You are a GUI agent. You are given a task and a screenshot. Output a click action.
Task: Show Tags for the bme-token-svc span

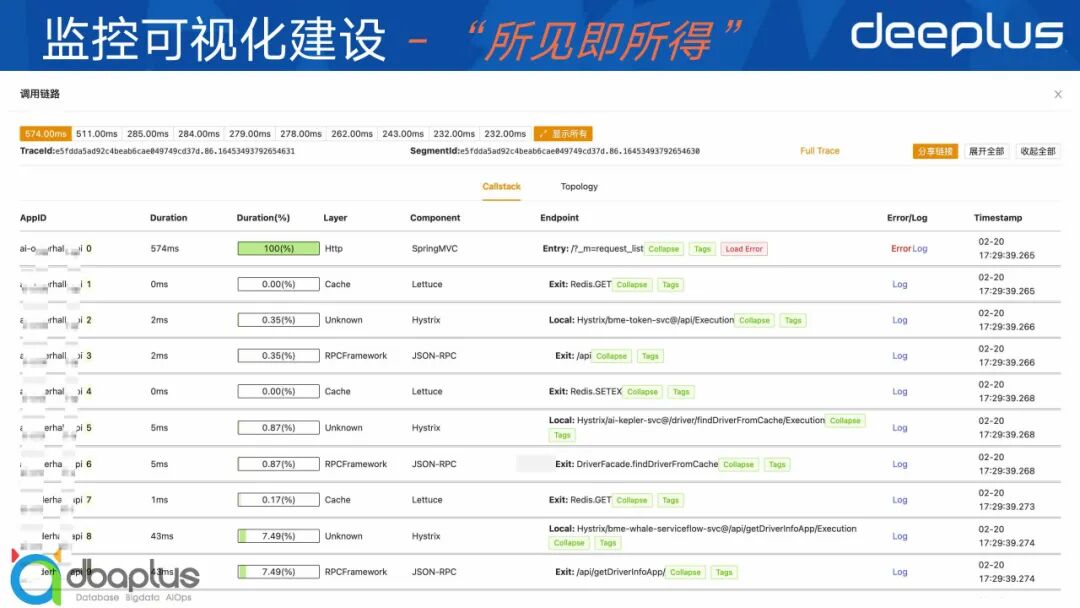click(x=793, y=320)
